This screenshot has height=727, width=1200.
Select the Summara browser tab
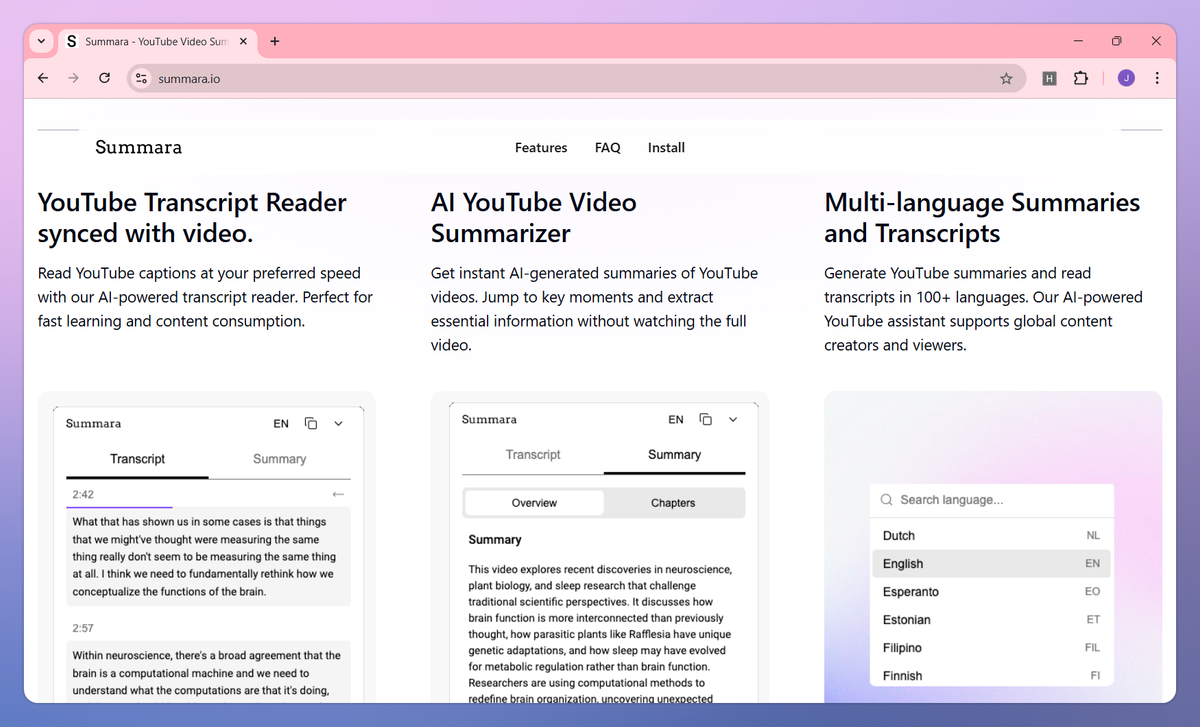pos(158,41)
